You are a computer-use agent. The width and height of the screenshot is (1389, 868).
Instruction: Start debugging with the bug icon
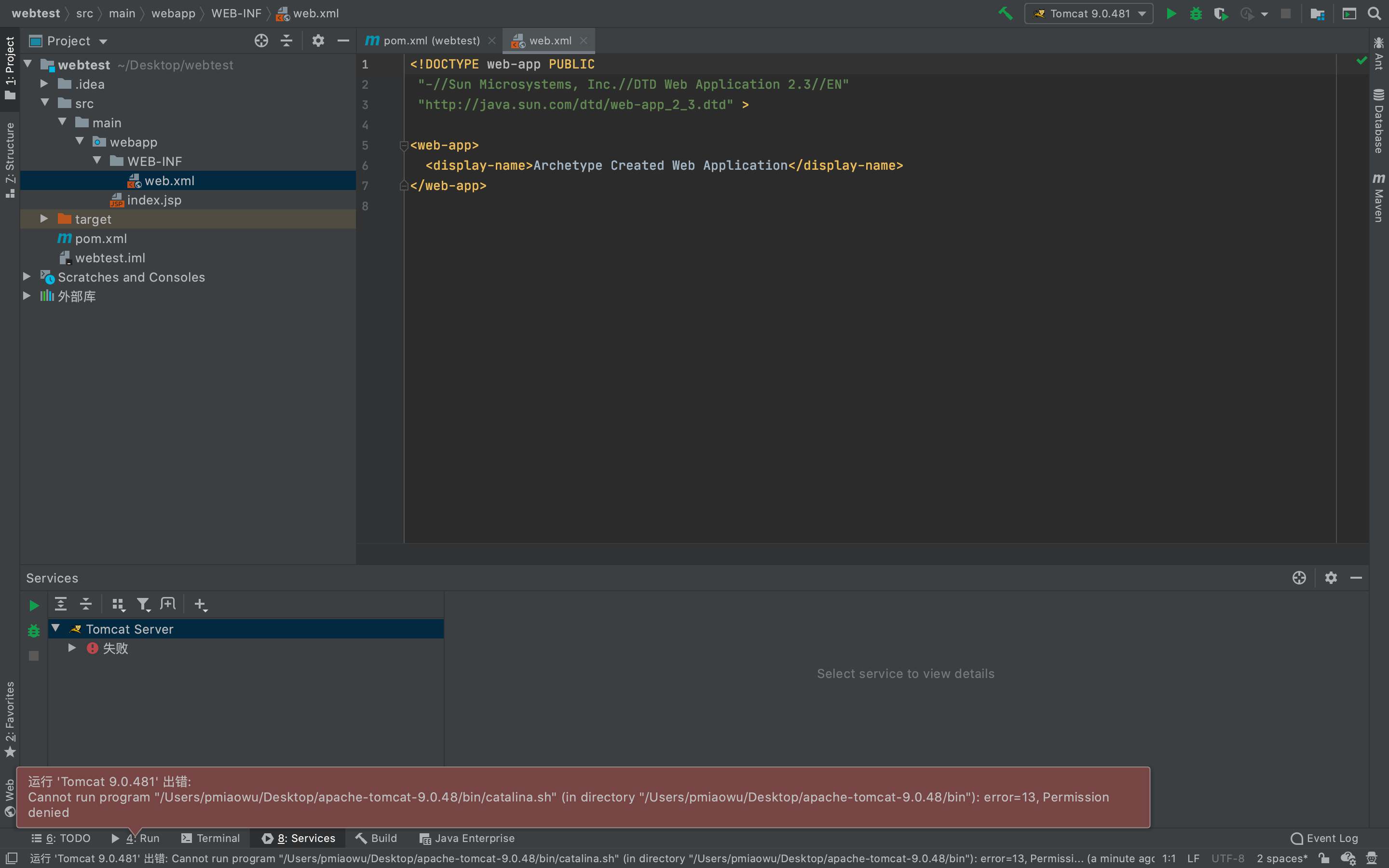pos(1196,13)
